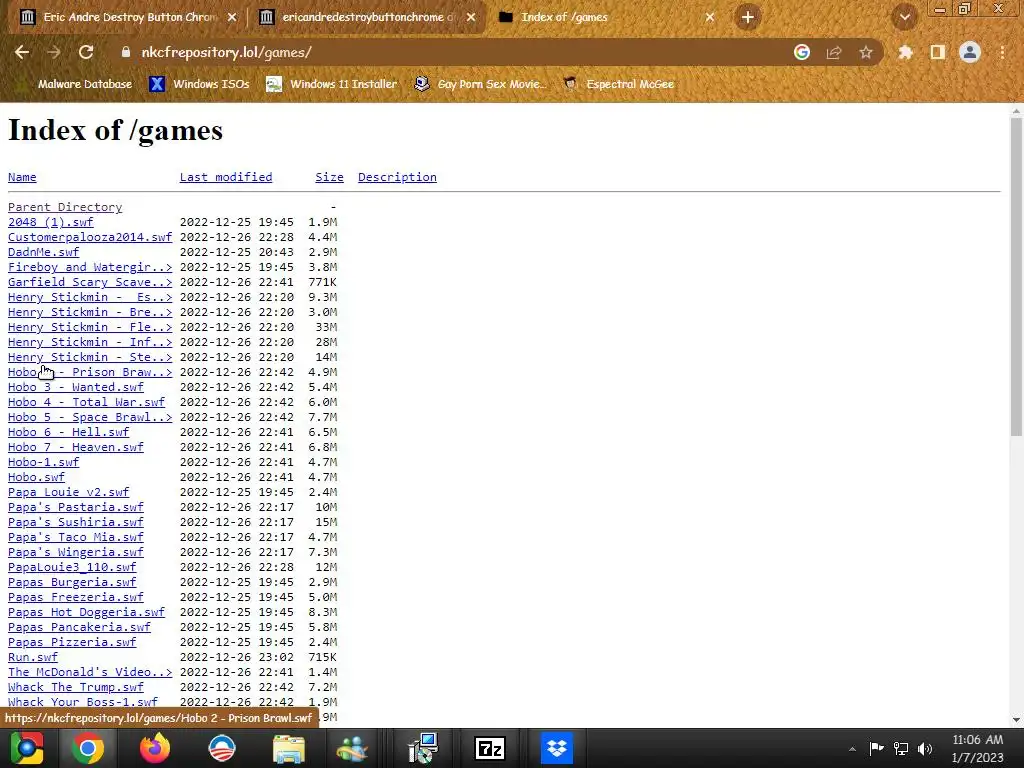
Task: Toggle the side panel icon
Action: pyautogui.click(x=938, y=52)
